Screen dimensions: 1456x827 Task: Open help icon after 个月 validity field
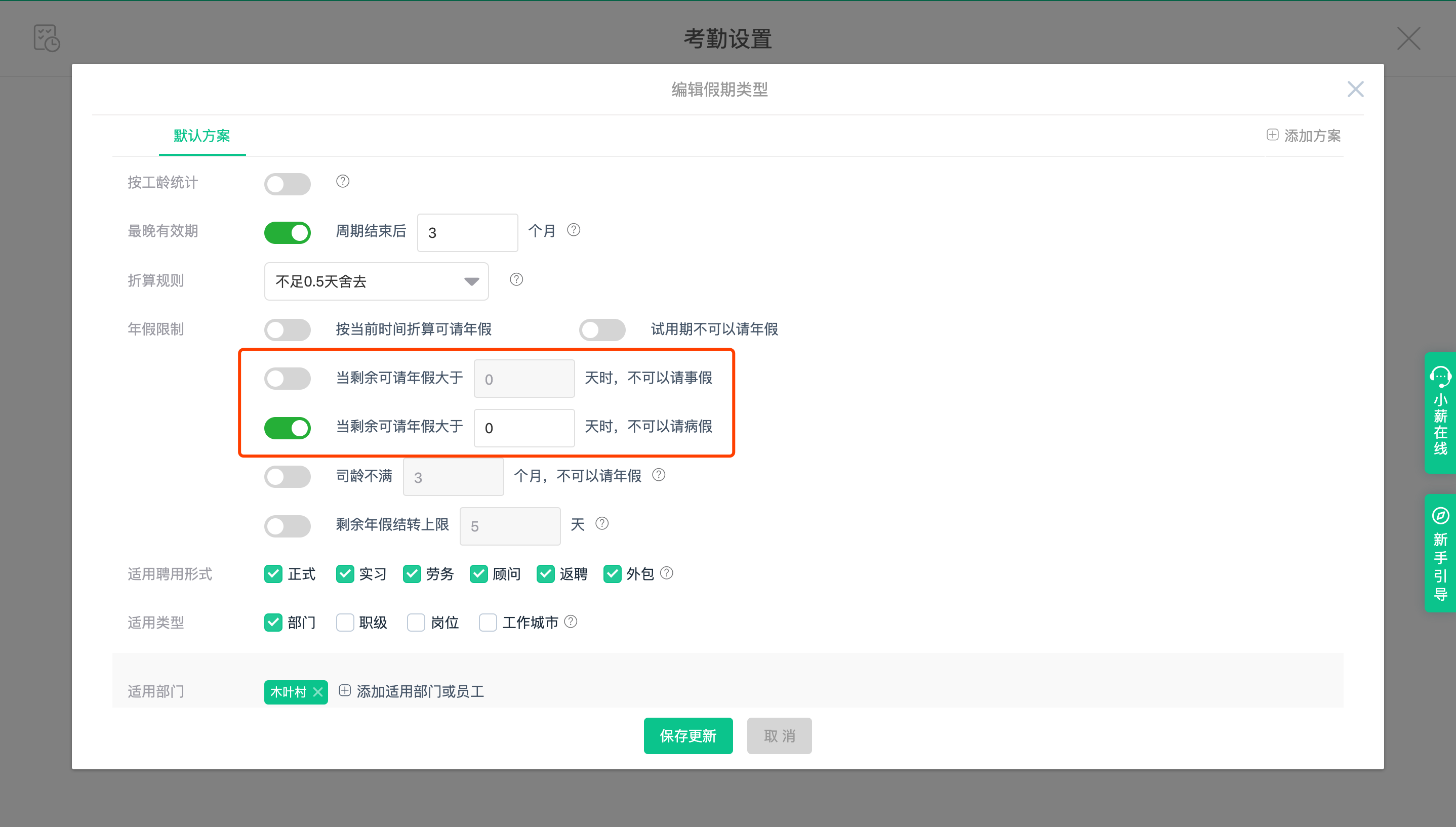point(574,230)
